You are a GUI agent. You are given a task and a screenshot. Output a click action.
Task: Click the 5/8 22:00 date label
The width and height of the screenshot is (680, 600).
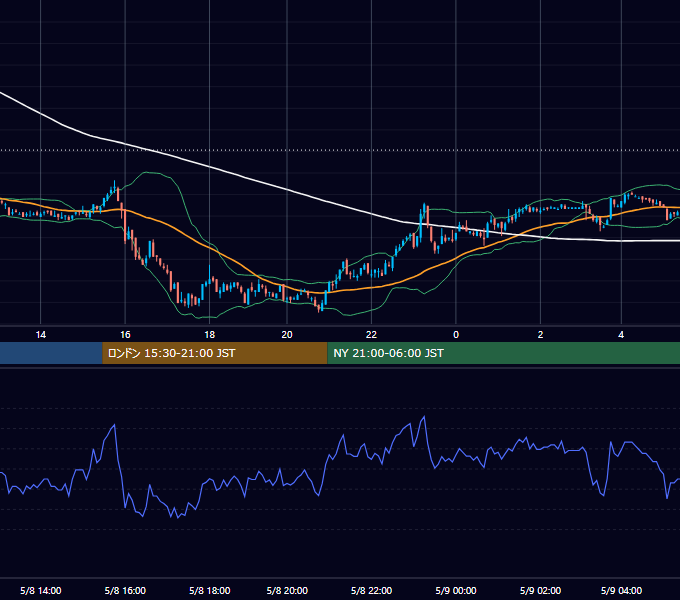point(371,590)
